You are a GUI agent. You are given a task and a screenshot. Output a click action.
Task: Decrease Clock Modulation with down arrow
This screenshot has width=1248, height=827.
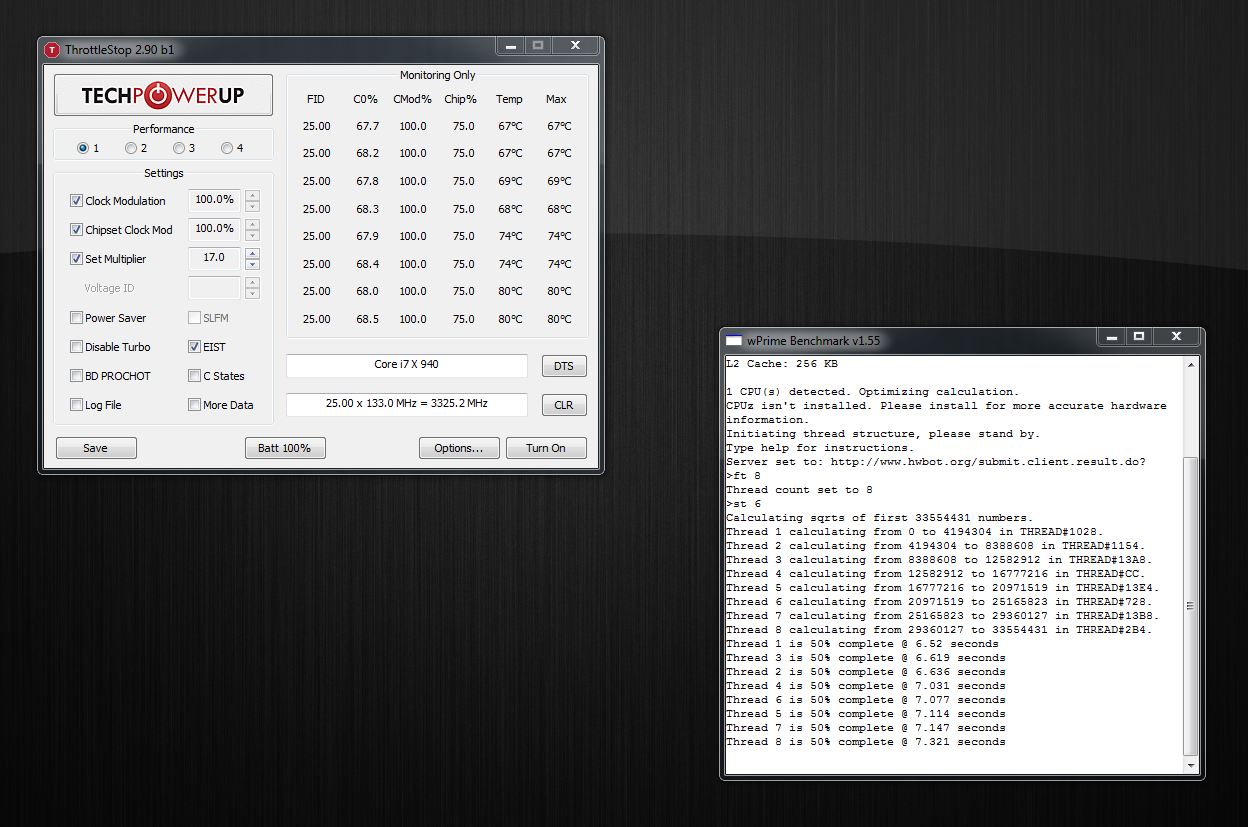(x=252, y=206)
